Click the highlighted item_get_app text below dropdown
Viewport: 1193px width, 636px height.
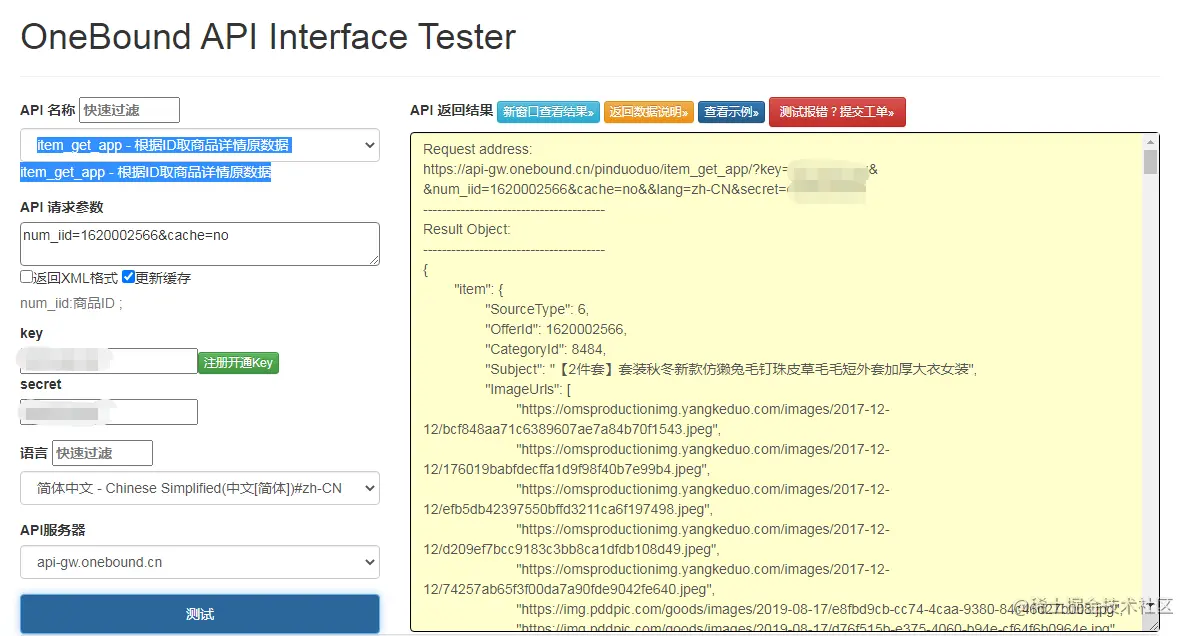pos(145,172)
